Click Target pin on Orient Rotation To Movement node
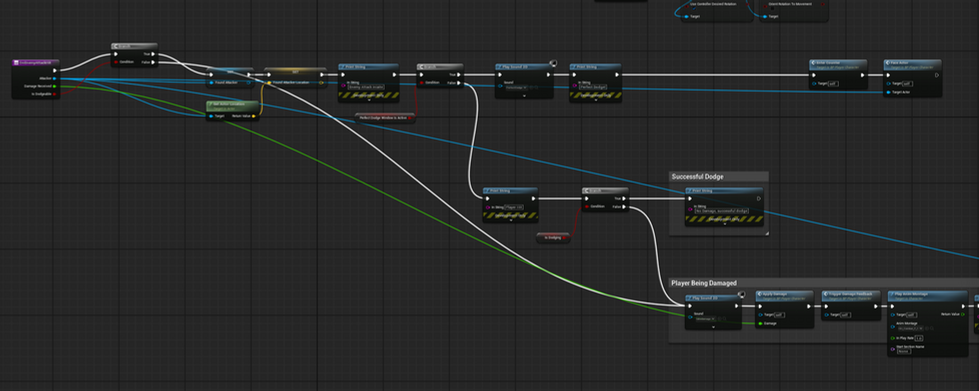This screenshot has width=979, height=391. click(x=766, y=16)
